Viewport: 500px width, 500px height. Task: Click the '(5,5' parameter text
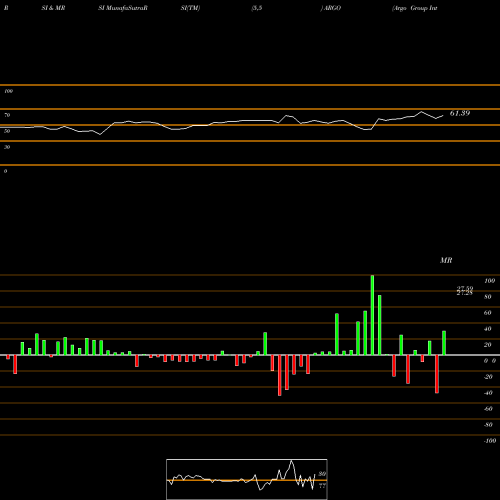257,8
